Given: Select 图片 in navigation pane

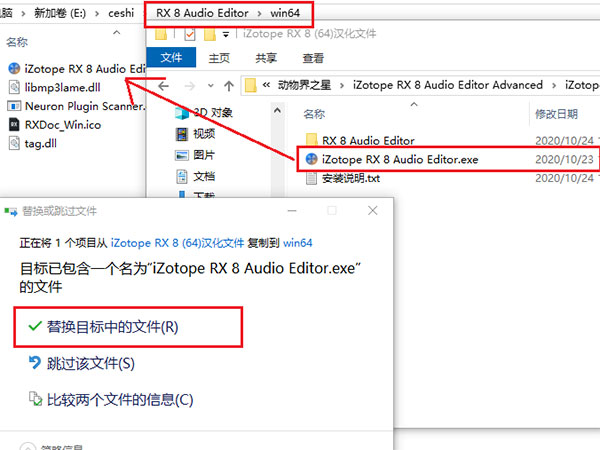Looking at the screenshot, I should click(x=195, y=155).
